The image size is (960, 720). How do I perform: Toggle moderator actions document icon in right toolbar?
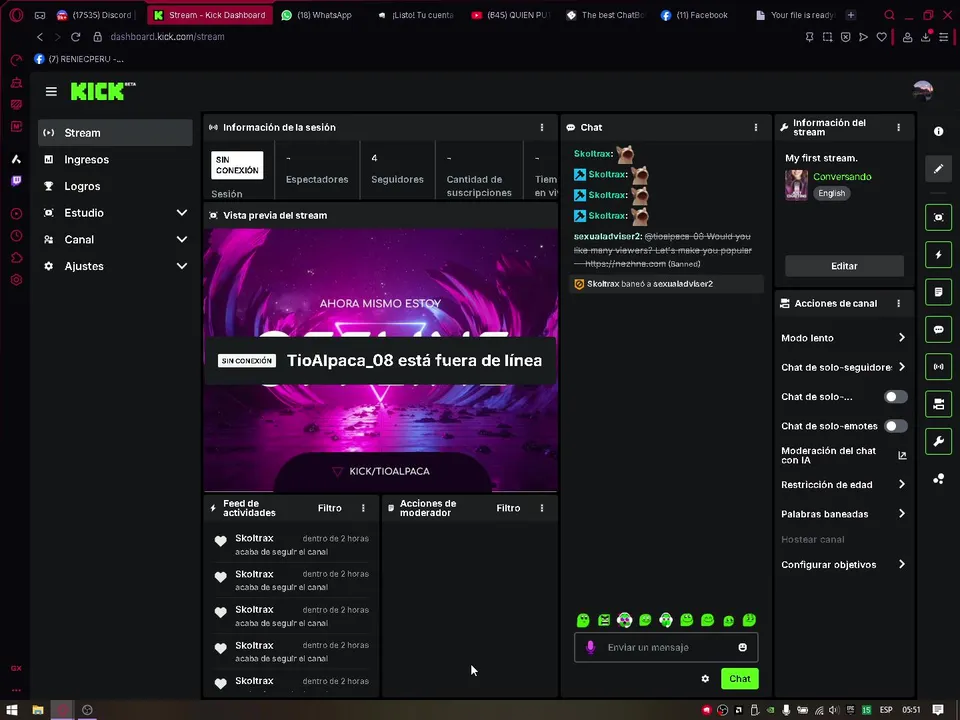pos(938,292)
